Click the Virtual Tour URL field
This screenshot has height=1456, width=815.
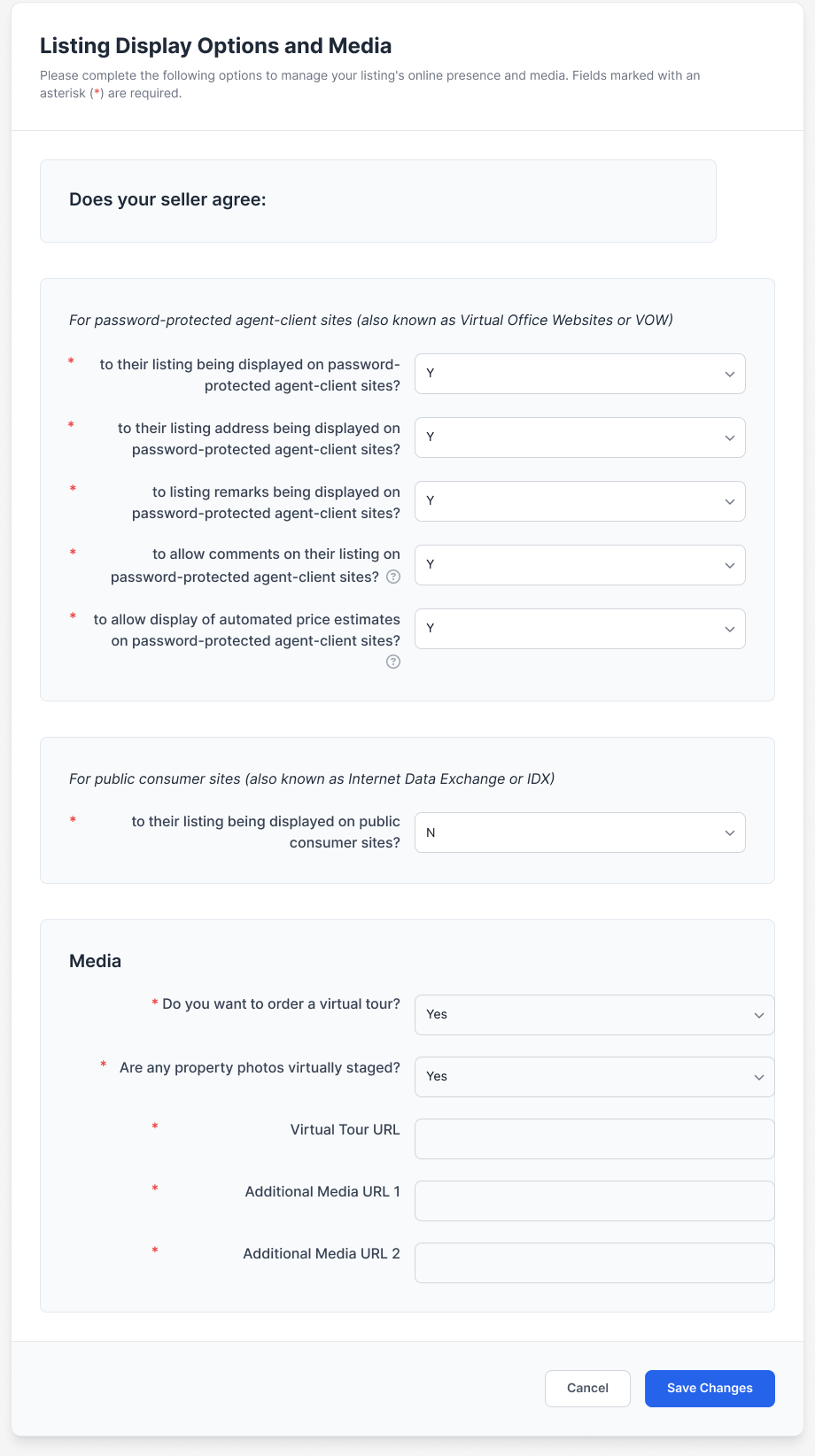[x=594, y=1139]
